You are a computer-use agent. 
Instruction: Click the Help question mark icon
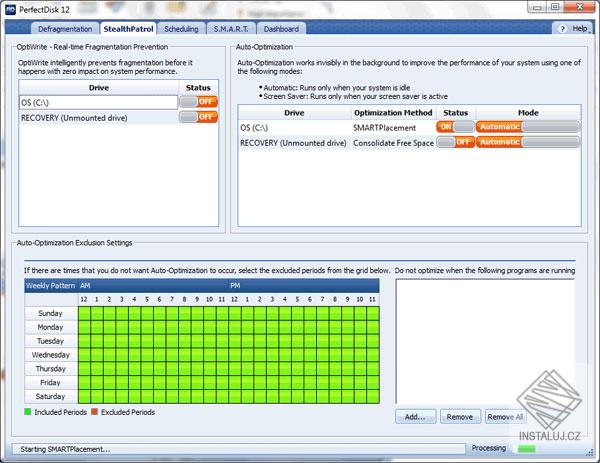[562, 29]
